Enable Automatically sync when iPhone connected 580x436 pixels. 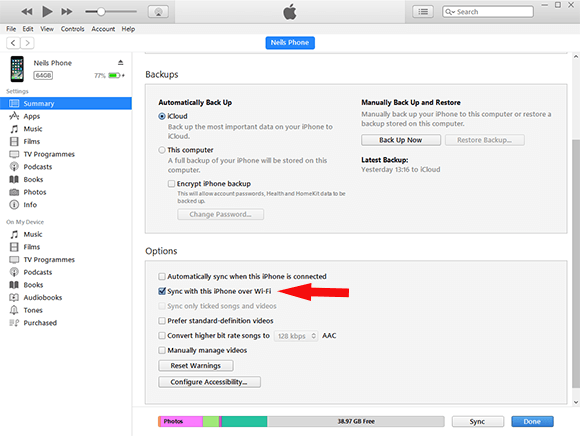coord(162,276)
